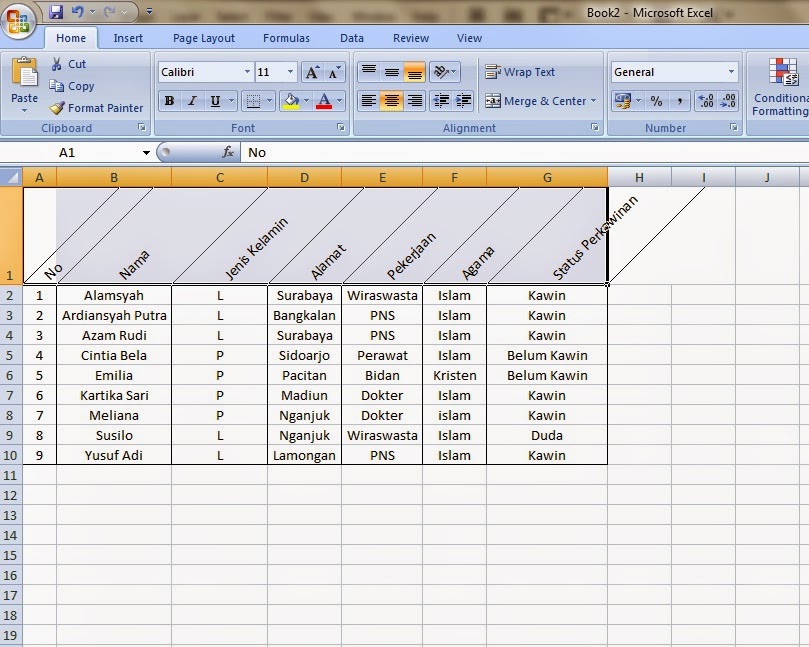This screenshot has width=809, height=647.
Task: Open the Office Button menu
Action: tap(18, 21)
